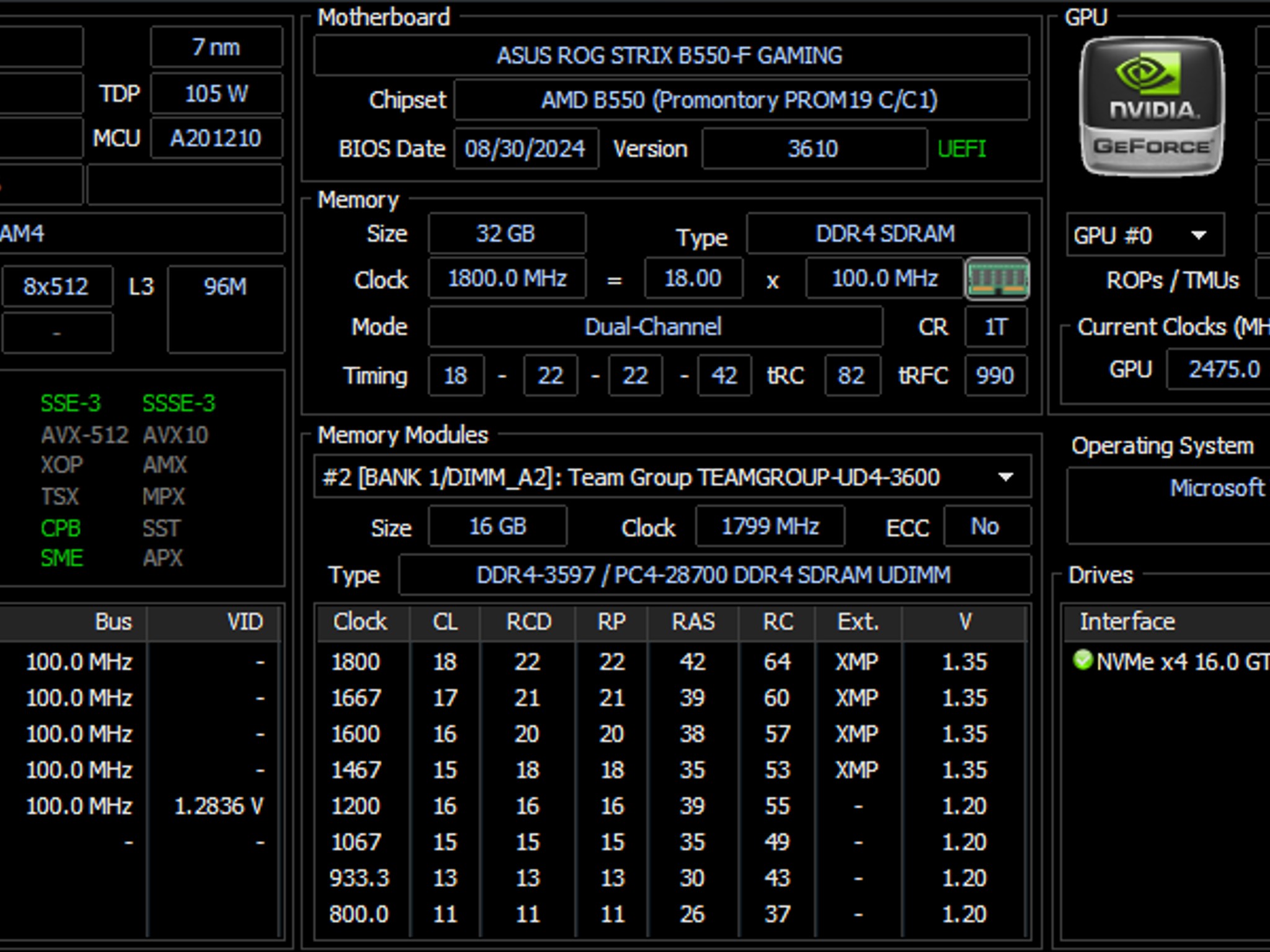Click the RAS column header
Screen dimensions: 1270x952
coord(693,622)
